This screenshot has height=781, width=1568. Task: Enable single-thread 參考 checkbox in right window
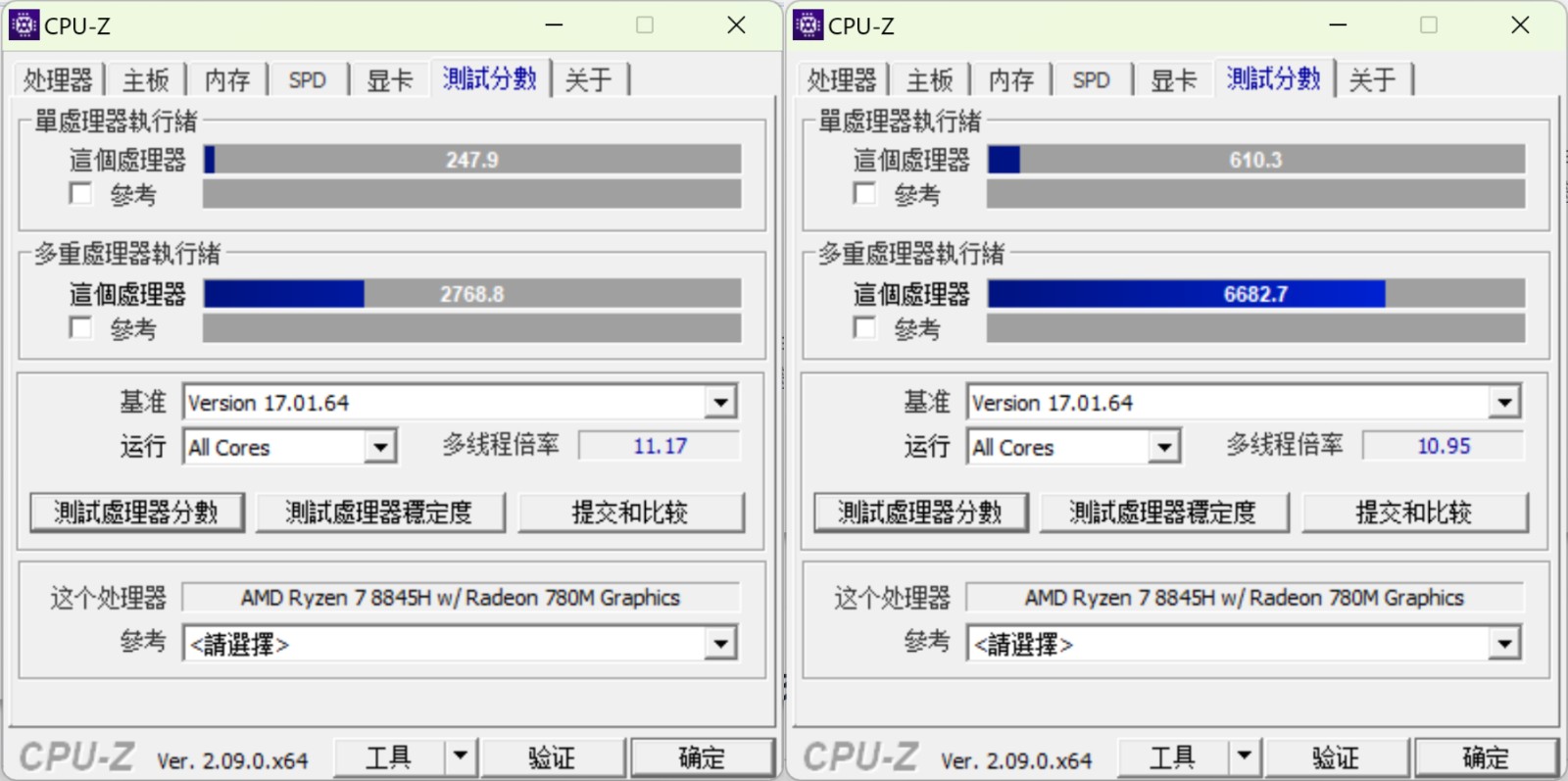click(x=864, y=193)
